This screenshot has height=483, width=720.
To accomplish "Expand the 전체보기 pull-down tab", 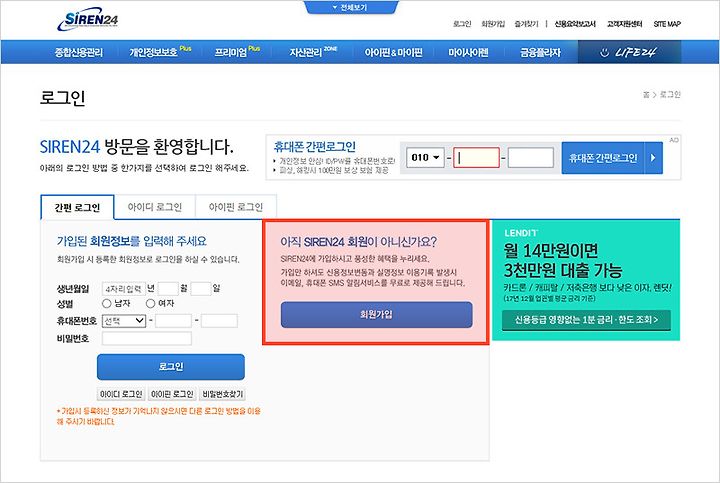I will [x=350, y=7].
